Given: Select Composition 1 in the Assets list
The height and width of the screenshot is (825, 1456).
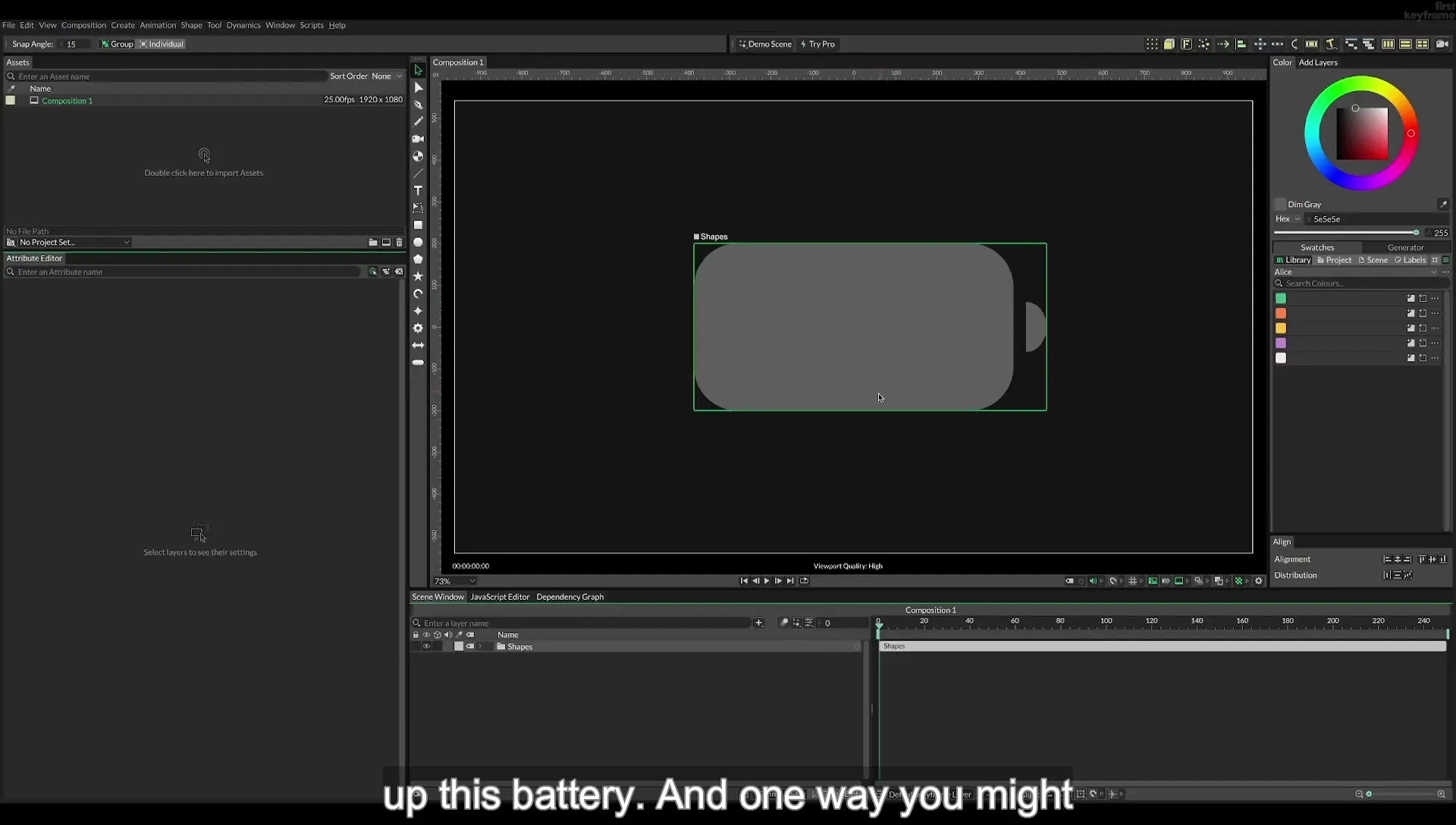Looking at the screenshot, I should [67, 100].
